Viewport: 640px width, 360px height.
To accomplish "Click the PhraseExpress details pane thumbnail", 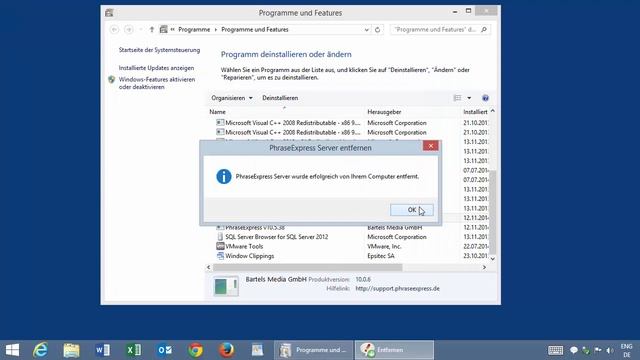I will [226, 286].
